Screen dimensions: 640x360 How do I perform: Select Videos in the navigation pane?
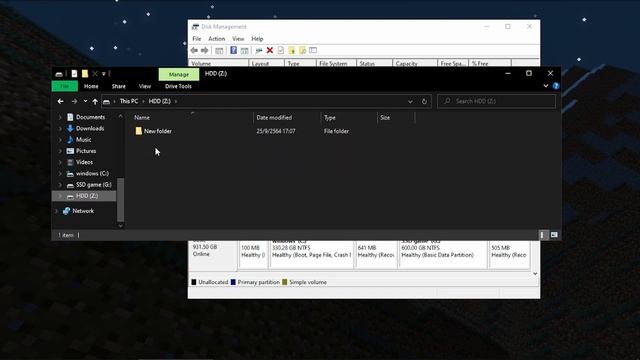coord(84,162)
